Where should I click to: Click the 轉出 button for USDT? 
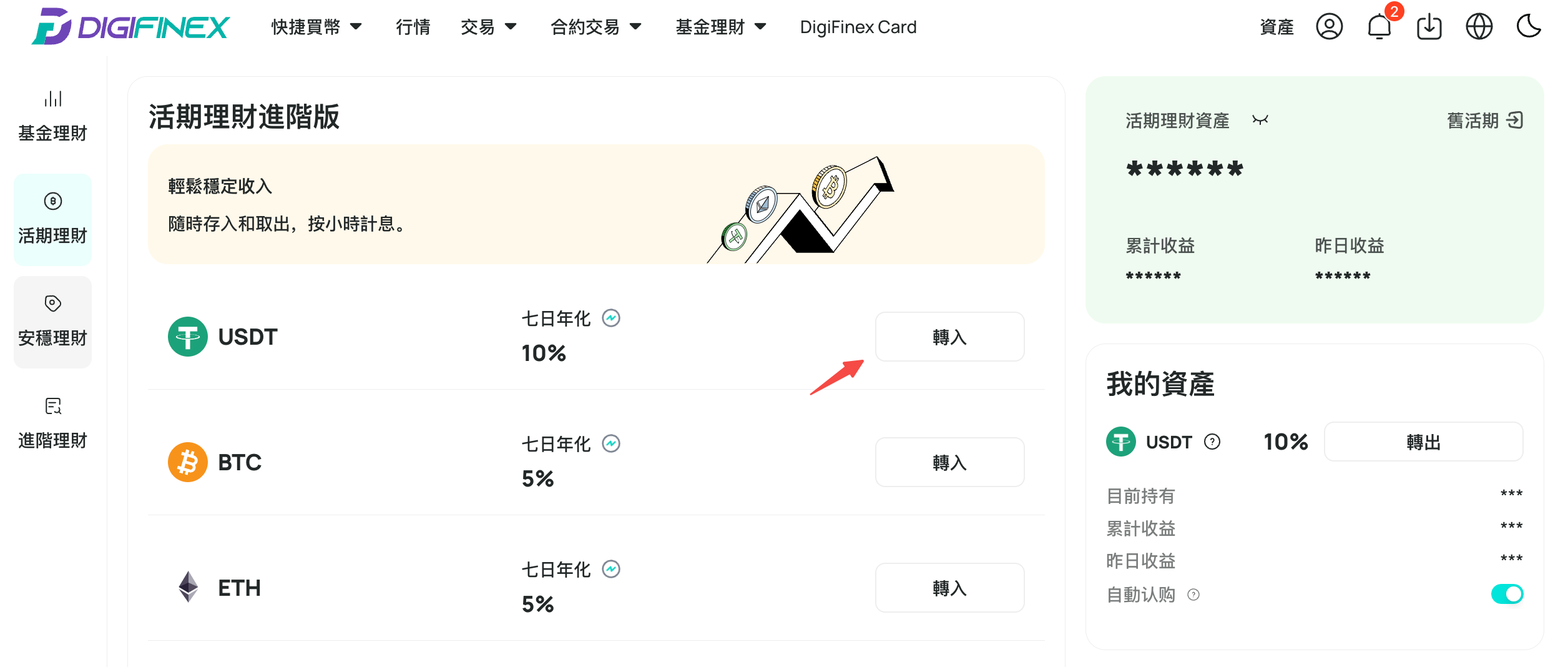pos(1423,442)
